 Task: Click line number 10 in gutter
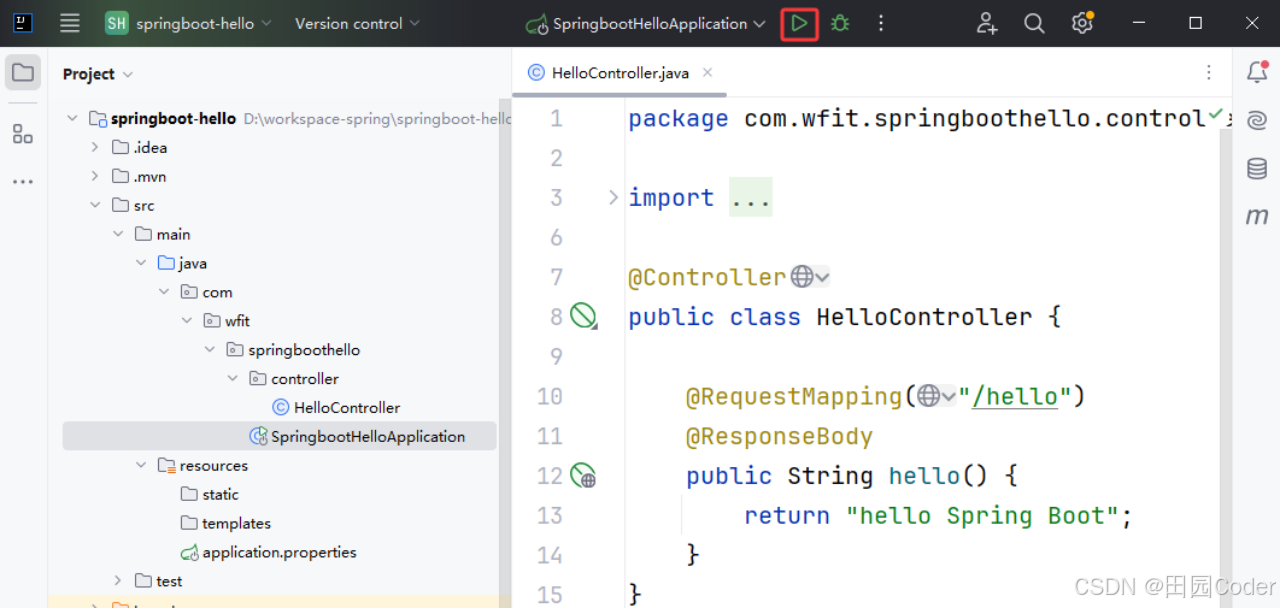coord(550,396)
